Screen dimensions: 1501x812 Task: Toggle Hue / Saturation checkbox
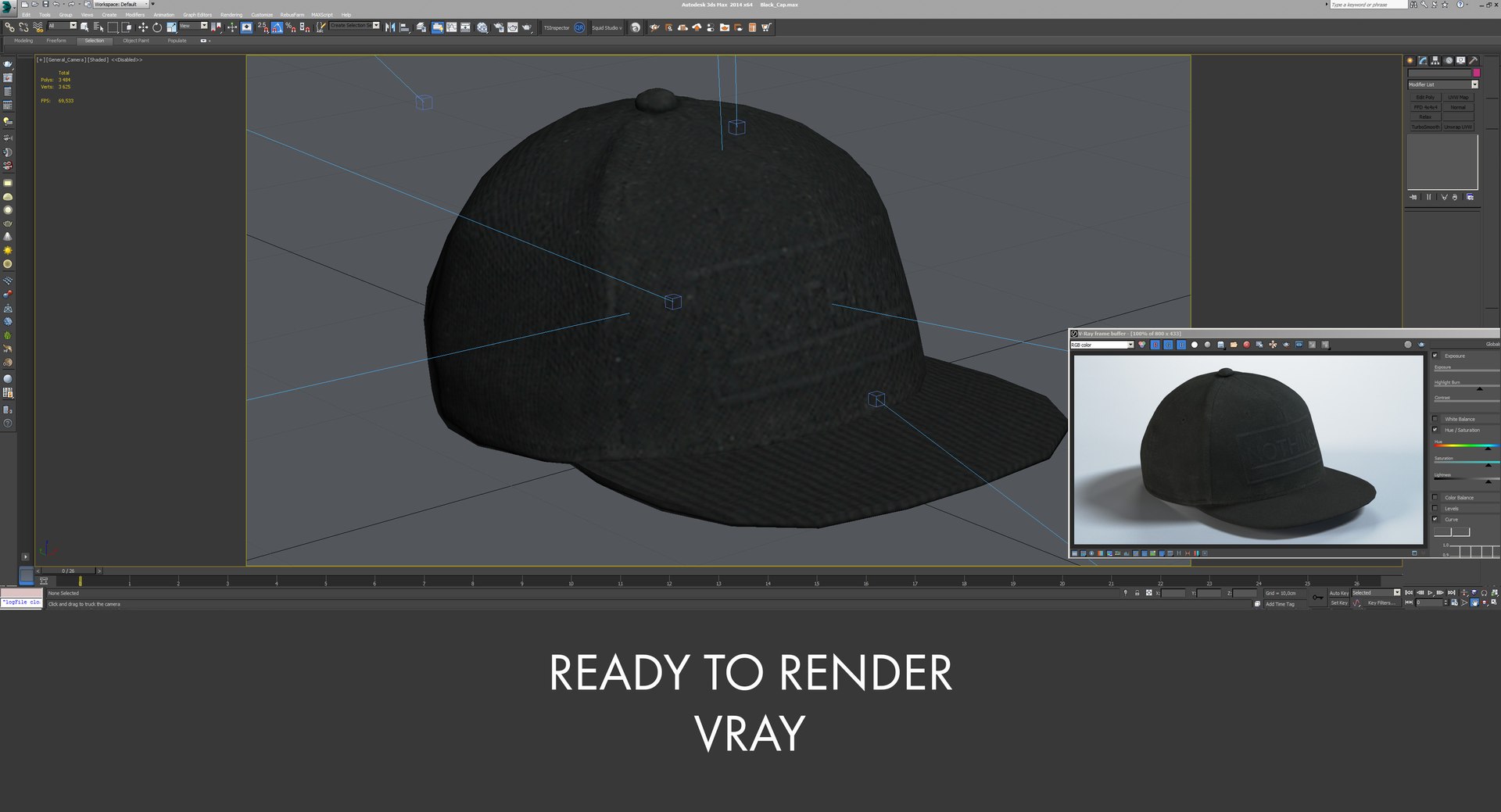pyautogui.click(x=1435, y=430)
